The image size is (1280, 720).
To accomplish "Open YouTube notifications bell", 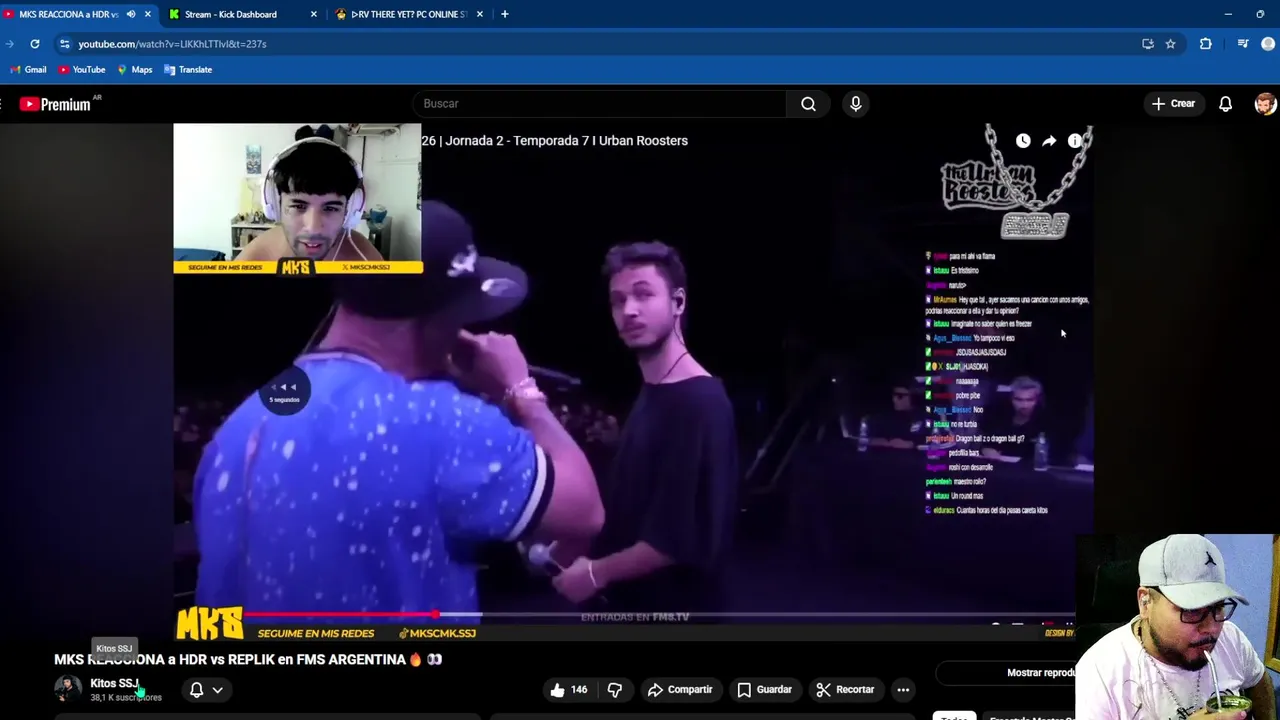I will (x=1225, y=104).
